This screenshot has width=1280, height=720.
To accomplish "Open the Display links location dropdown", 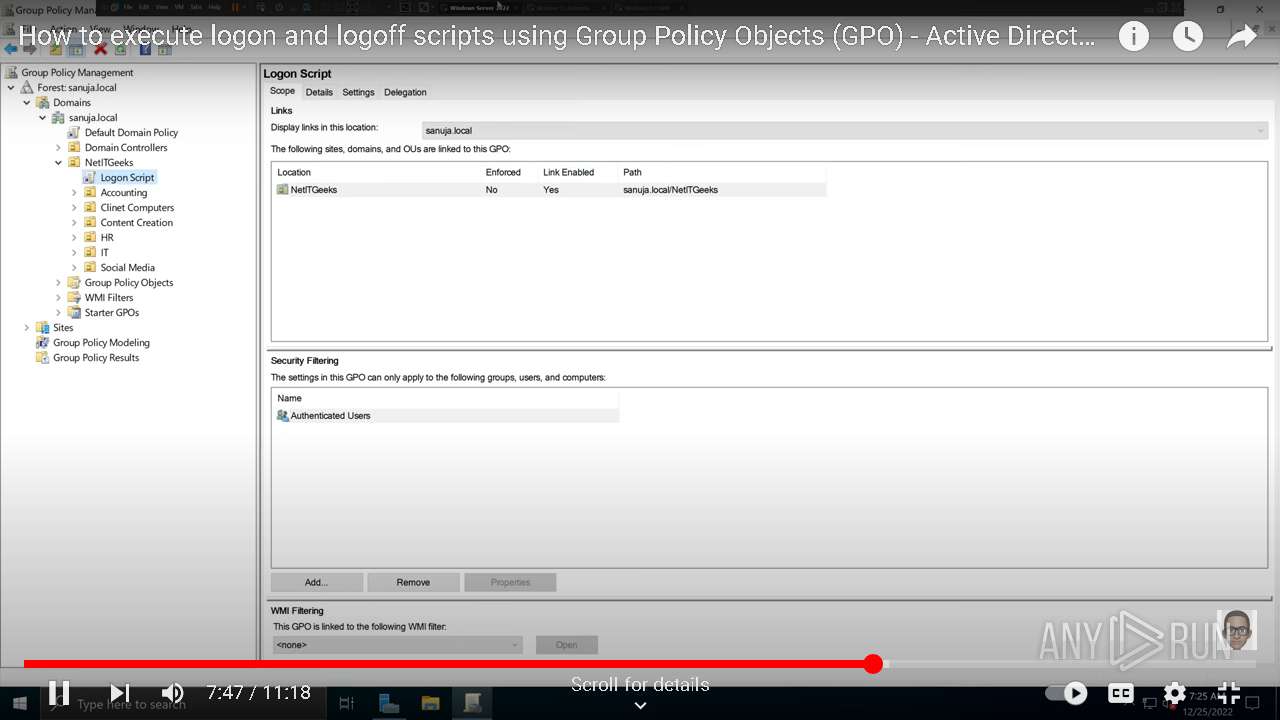I will (x=844, y=130).
